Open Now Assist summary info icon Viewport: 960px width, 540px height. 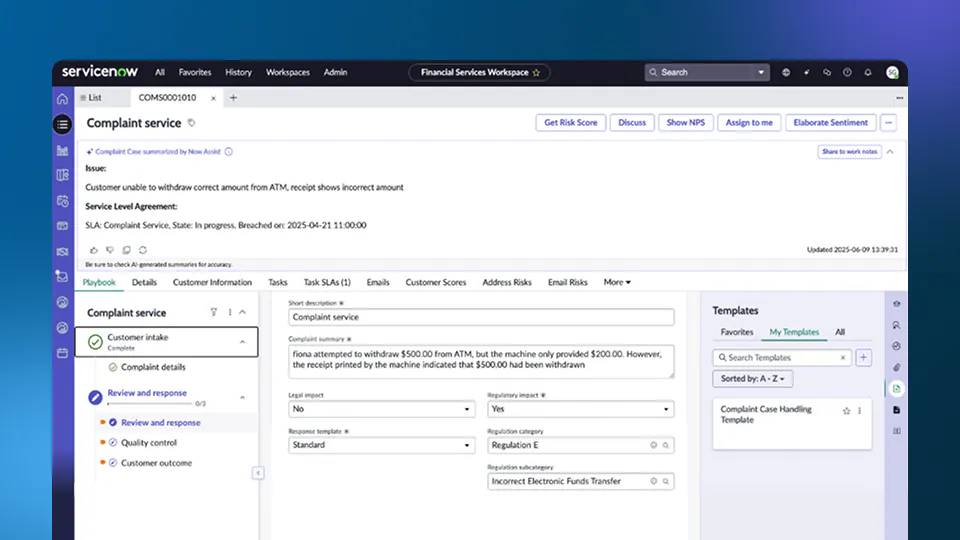click(228, 151)
